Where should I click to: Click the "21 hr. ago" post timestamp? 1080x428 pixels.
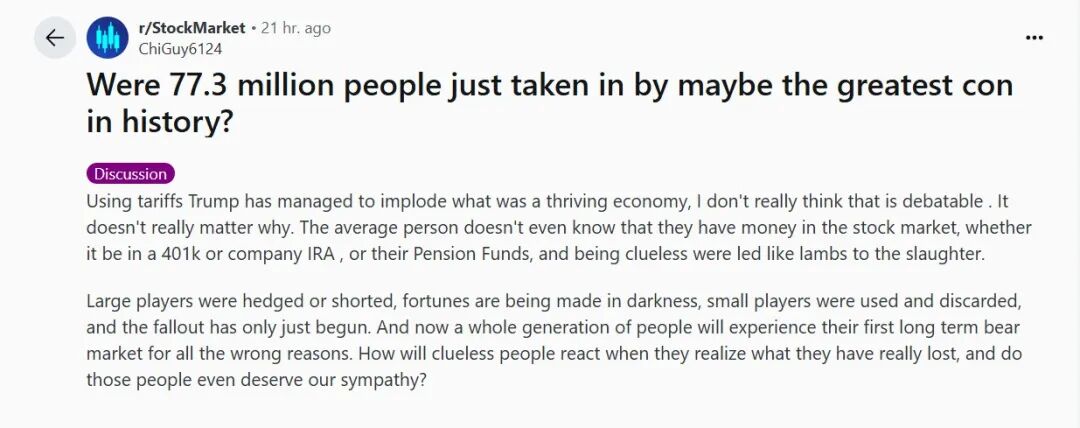point(295,28)
